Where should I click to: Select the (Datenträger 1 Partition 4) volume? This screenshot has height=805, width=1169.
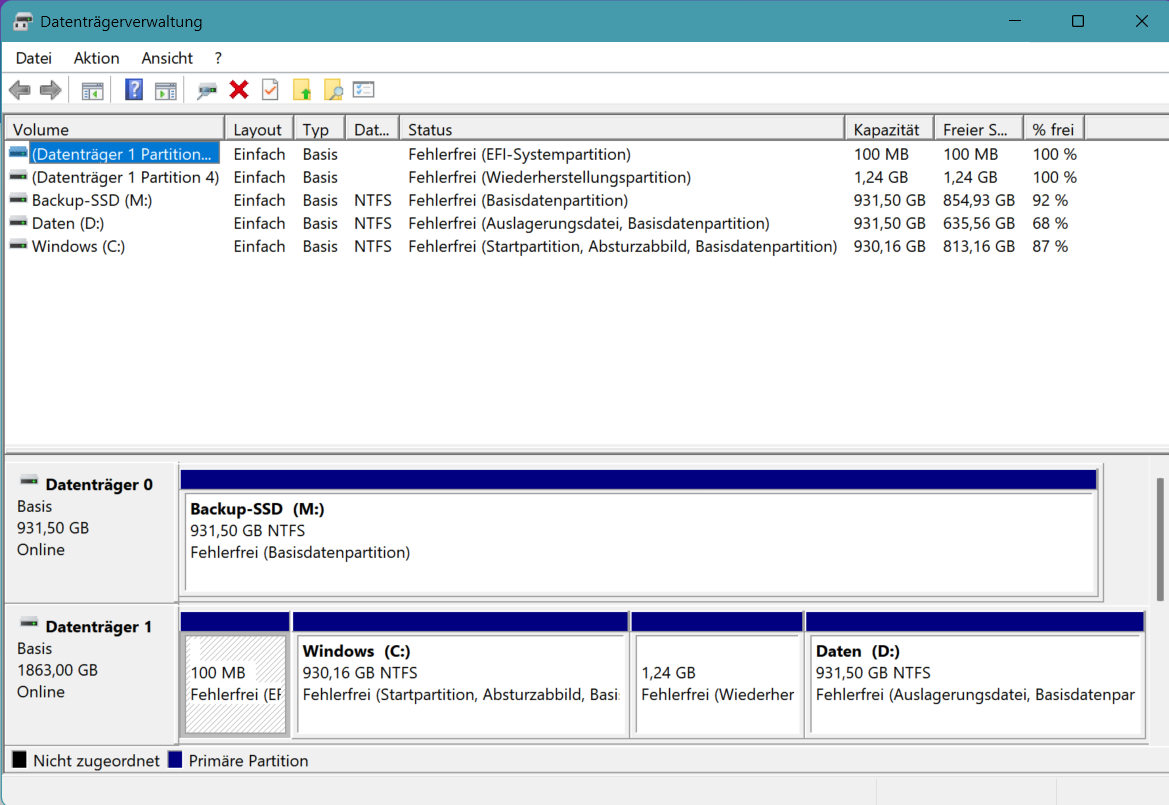click(x=125, y=177)
